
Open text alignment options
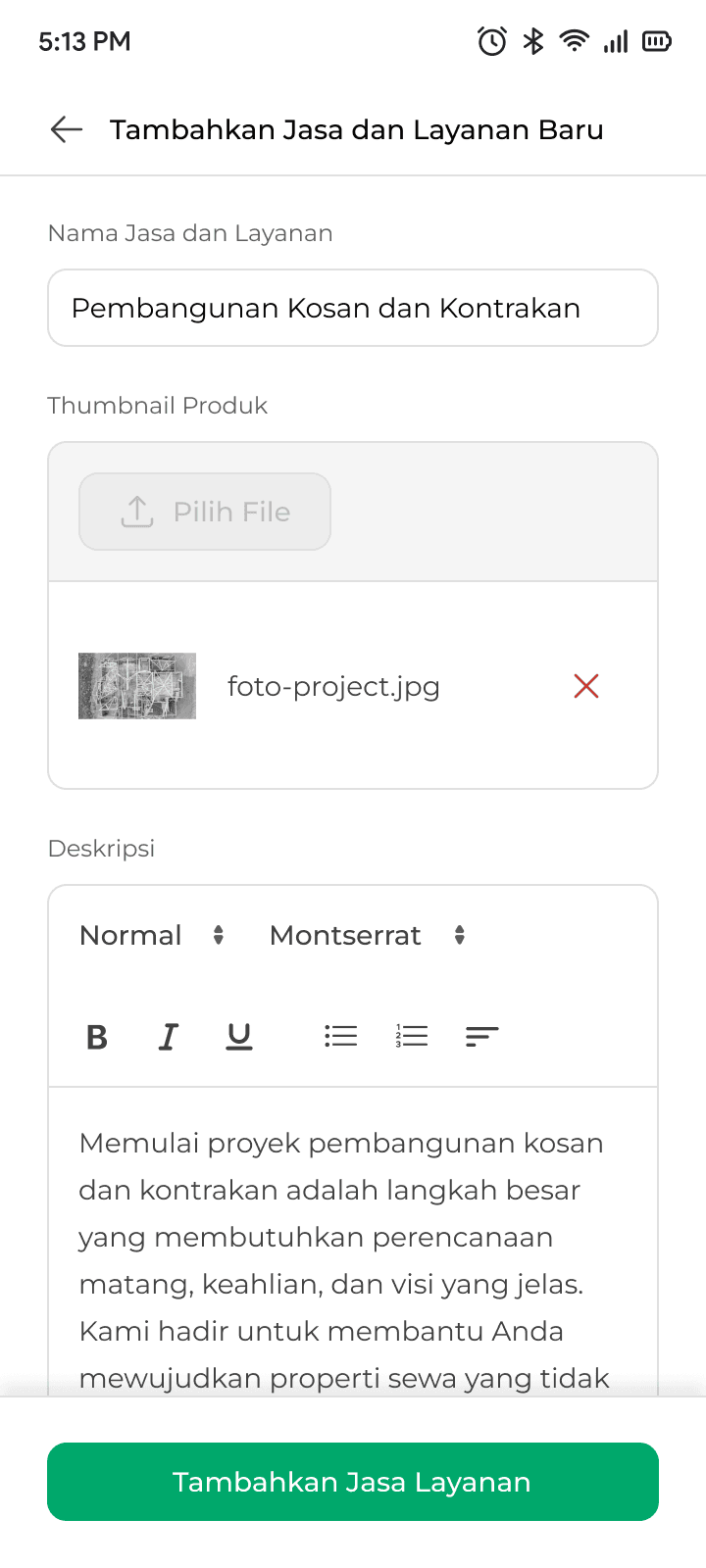click(481, 1036)
